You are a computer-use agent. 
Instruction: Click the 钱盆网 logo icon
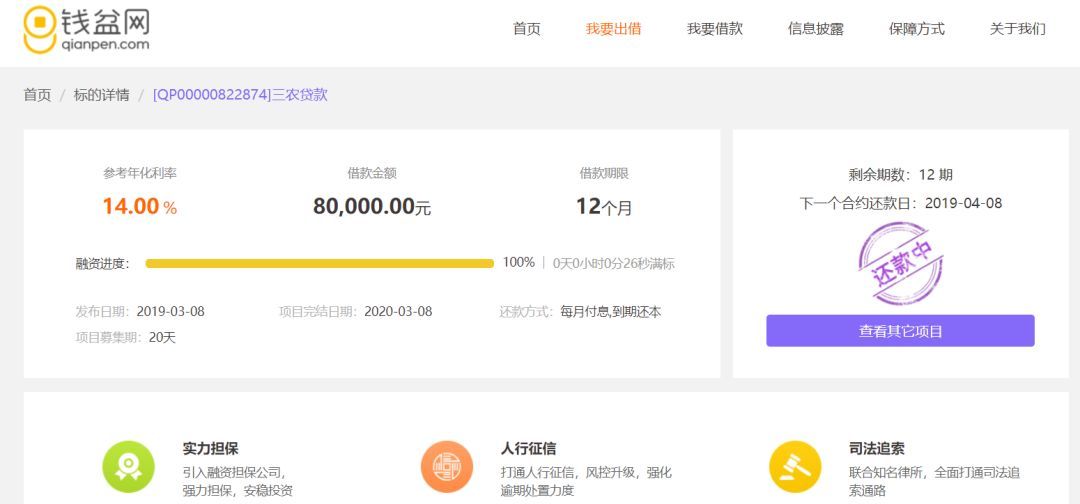40,29
